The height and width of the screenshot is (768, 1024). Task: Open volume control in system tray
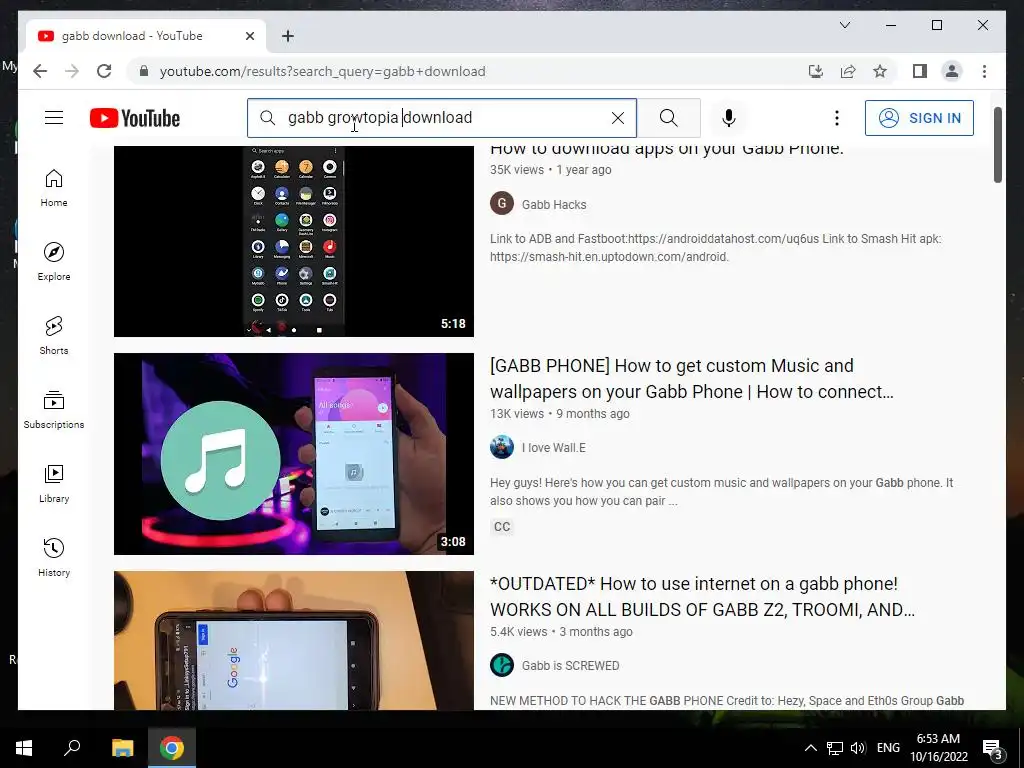tap(858, 748)
